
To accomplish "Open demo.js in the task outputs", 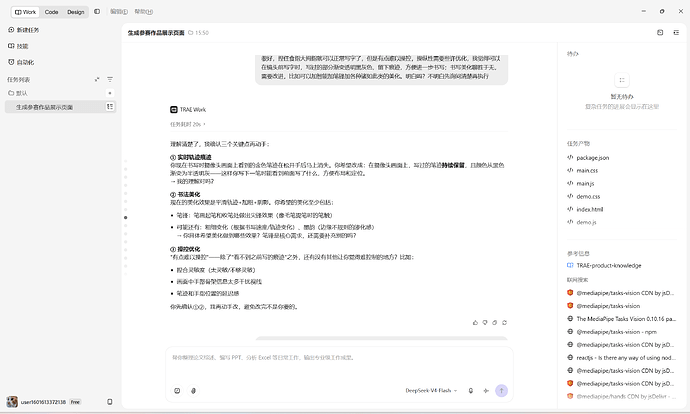I will [586, 222].
